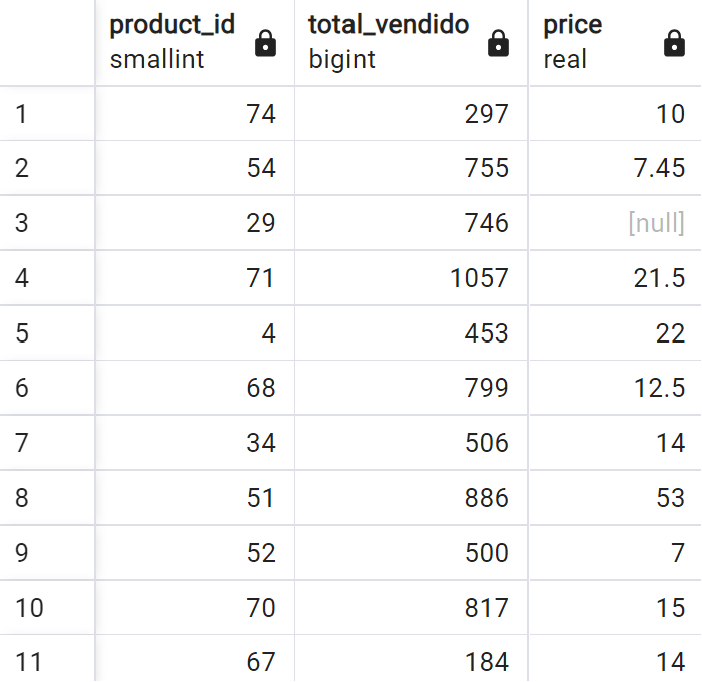Click product_id cell containing 74
This screenshot has height=682, width=702.
pos(195,114)
